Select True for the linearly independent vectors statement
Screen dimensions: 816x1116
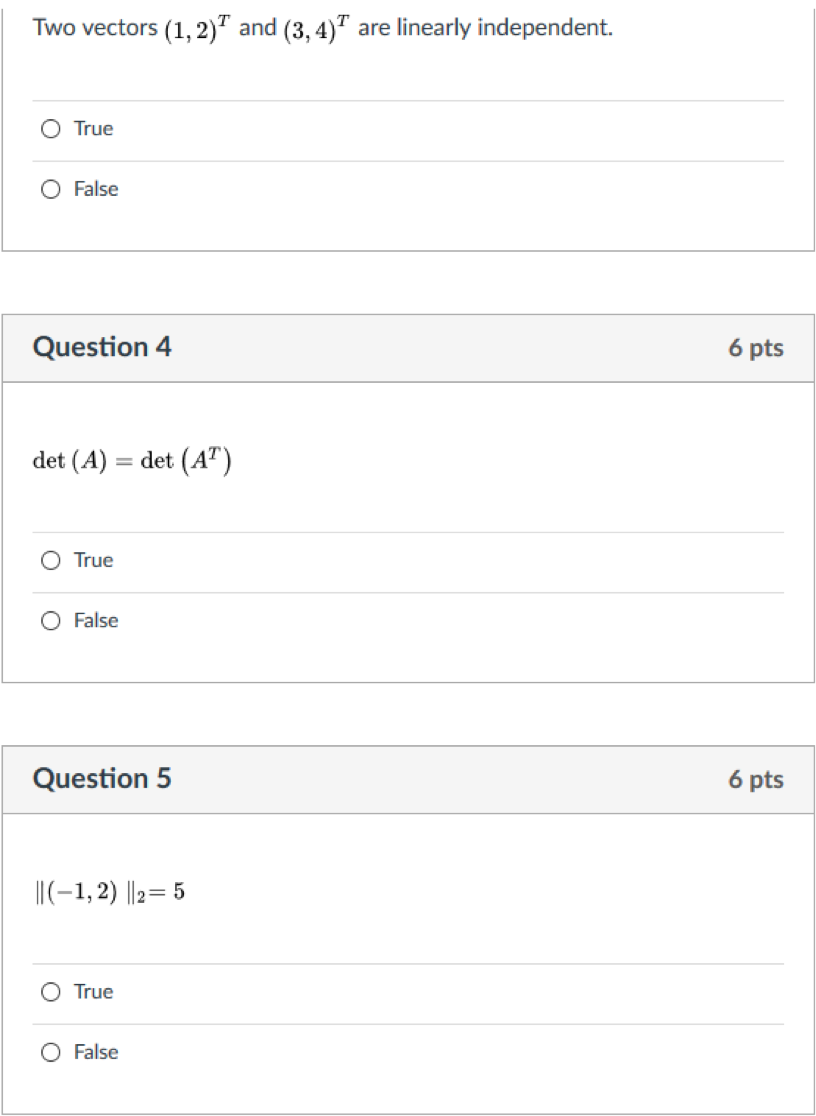point(50,129)
